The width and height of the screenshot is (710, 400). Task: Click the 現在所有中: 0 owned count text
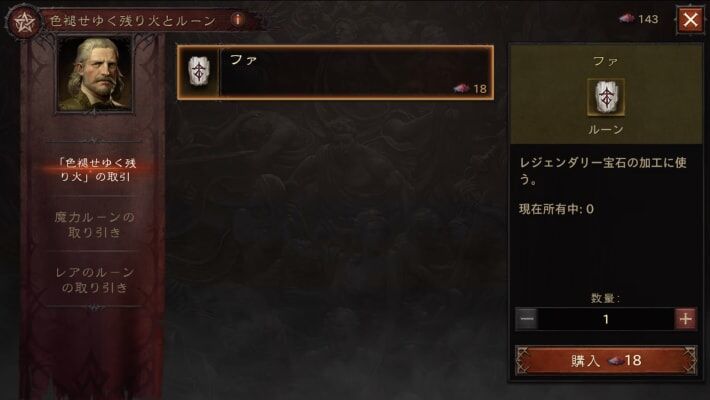[x=556, y=209]
